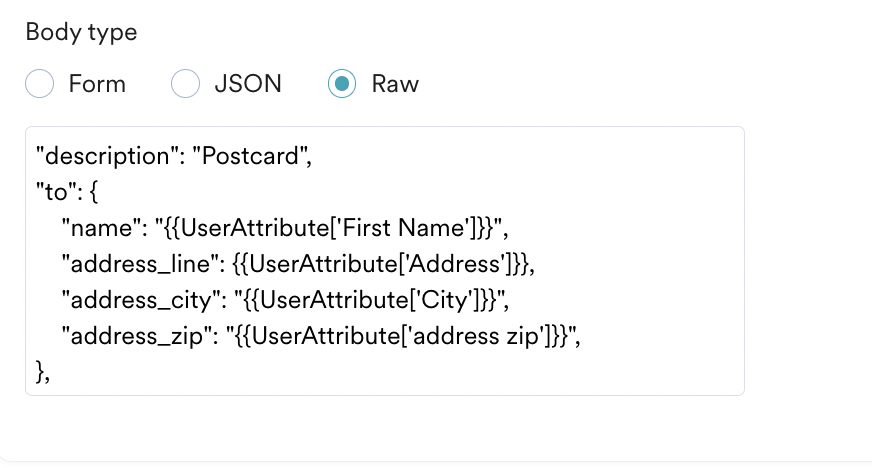Click on the "description": "Postcard" line
872x468 pixels.
[174, 156]
